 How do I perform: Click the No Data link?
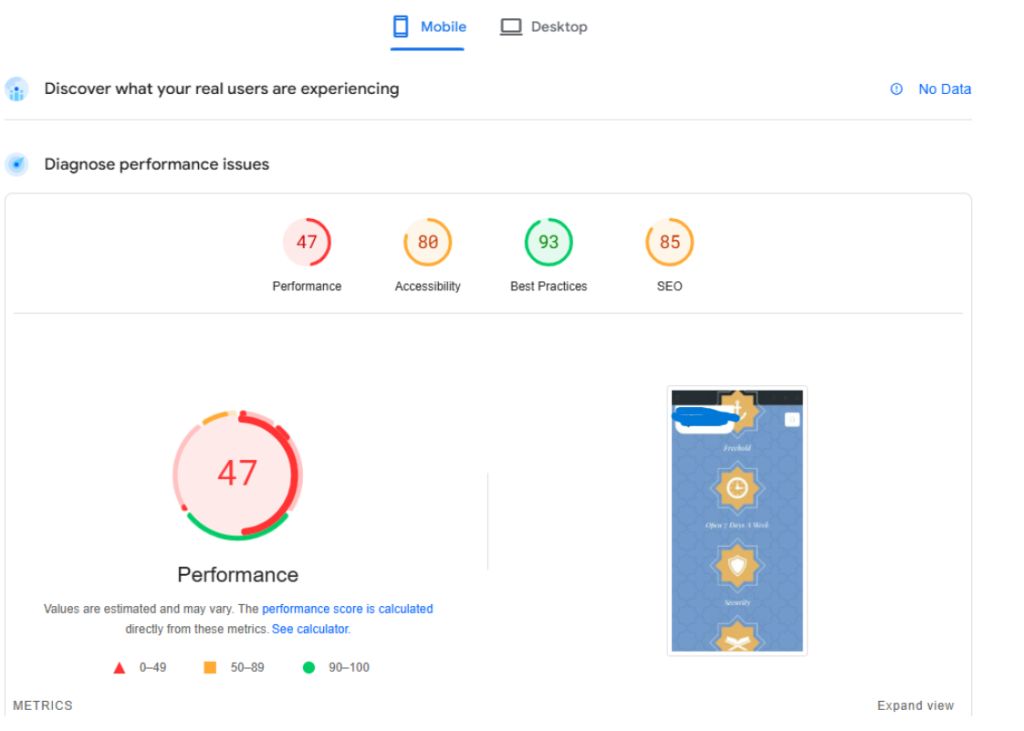(944, 89)
